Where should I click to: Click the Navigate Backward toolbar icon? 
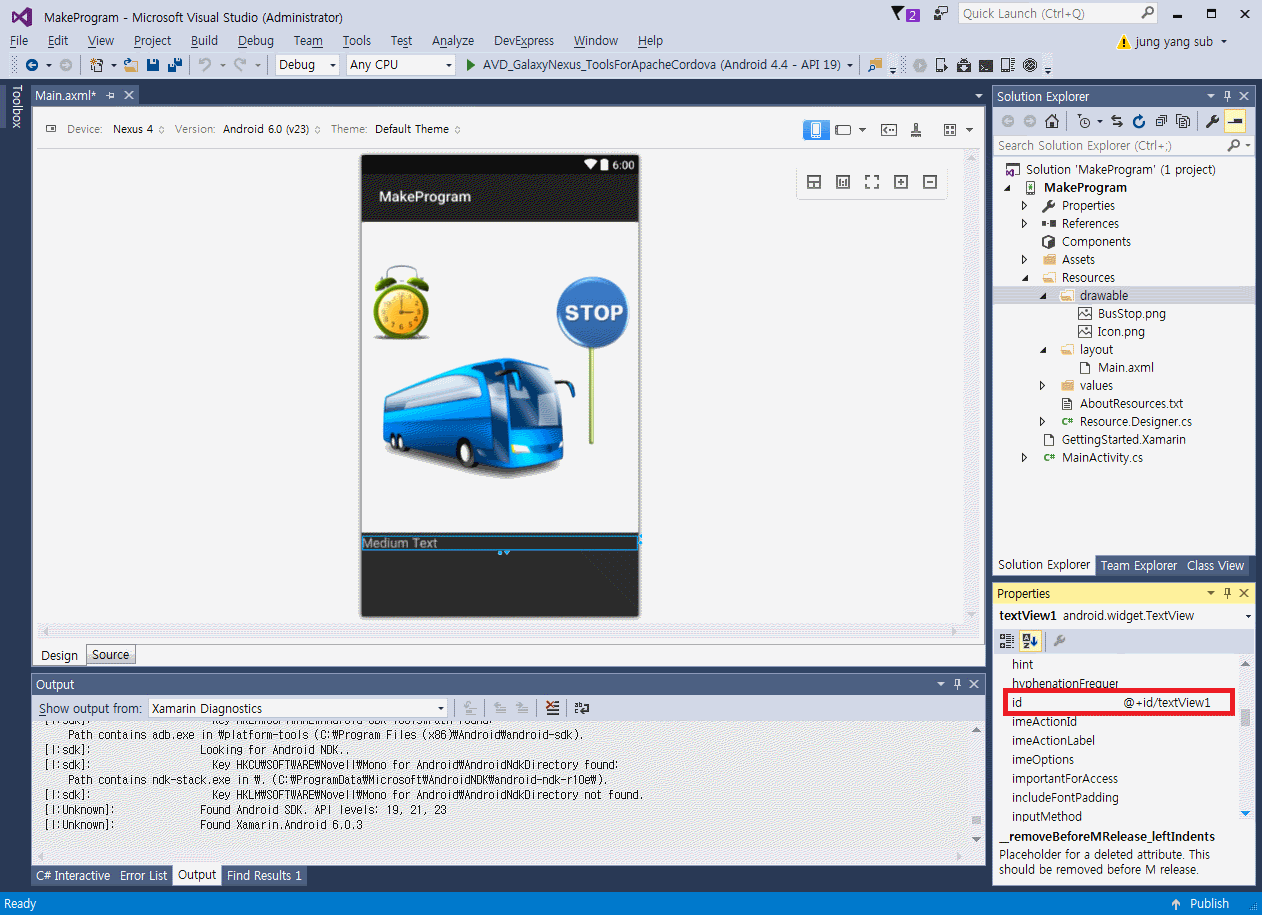click(32, 65)
